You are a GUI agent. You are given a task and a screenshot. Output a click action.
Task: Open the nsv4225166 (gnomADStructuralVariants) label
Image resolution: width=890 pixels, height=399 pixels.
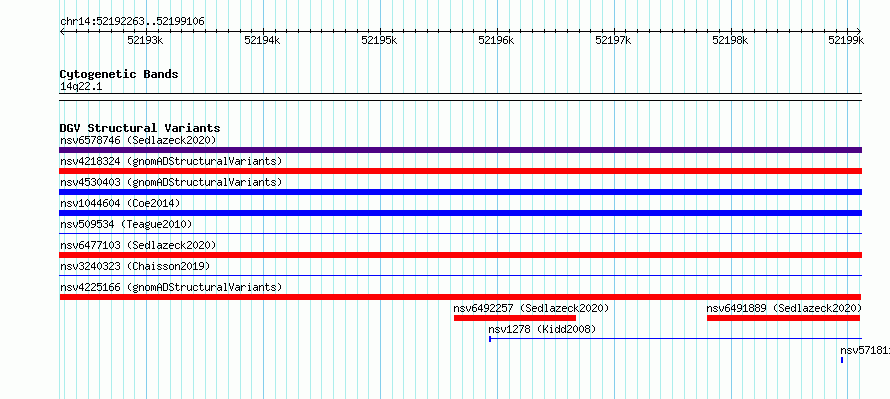(171, 287)
